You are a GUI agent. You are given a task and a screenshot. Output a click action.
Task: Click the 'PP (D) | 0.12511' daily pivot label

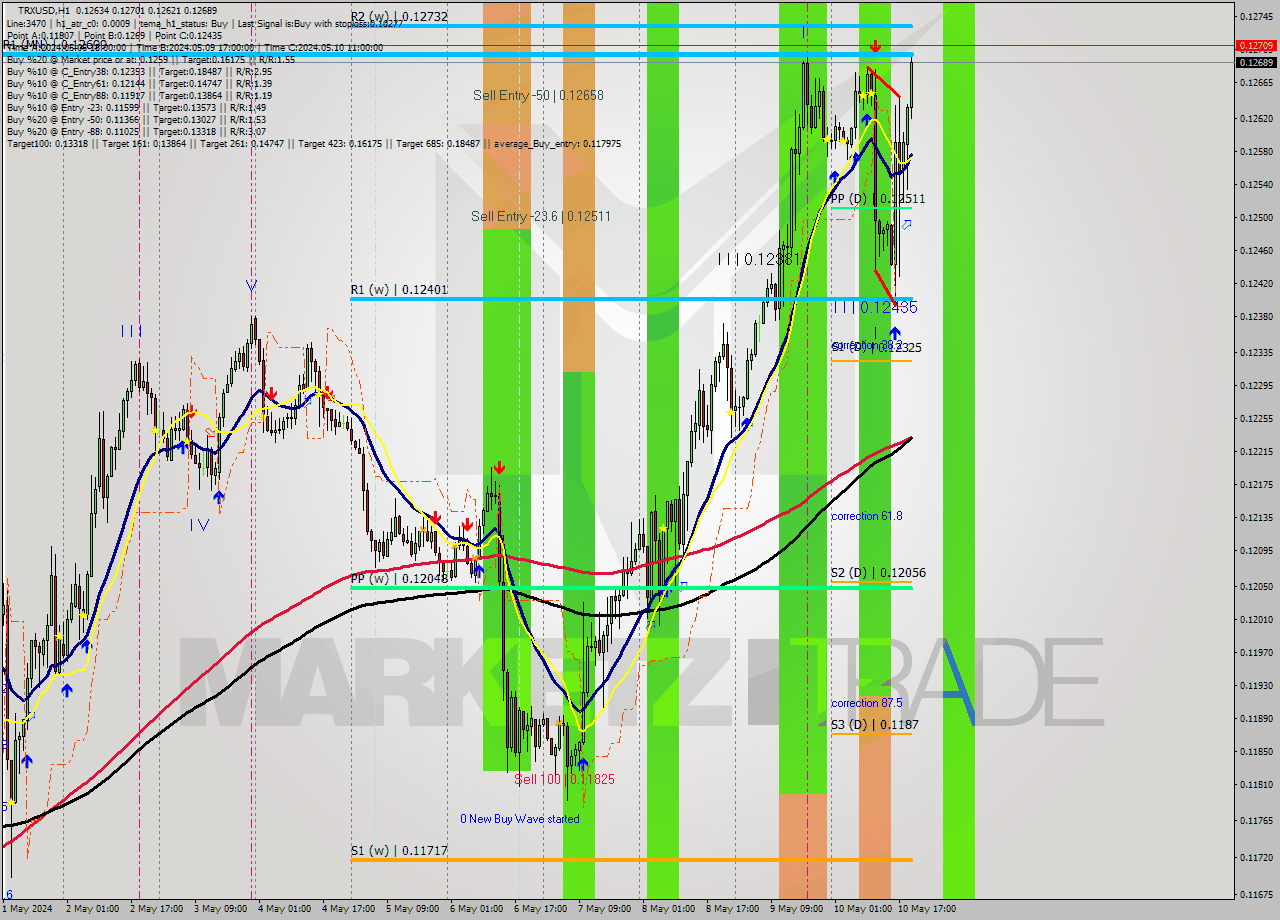pyautogui.click(x=878, y=199)
